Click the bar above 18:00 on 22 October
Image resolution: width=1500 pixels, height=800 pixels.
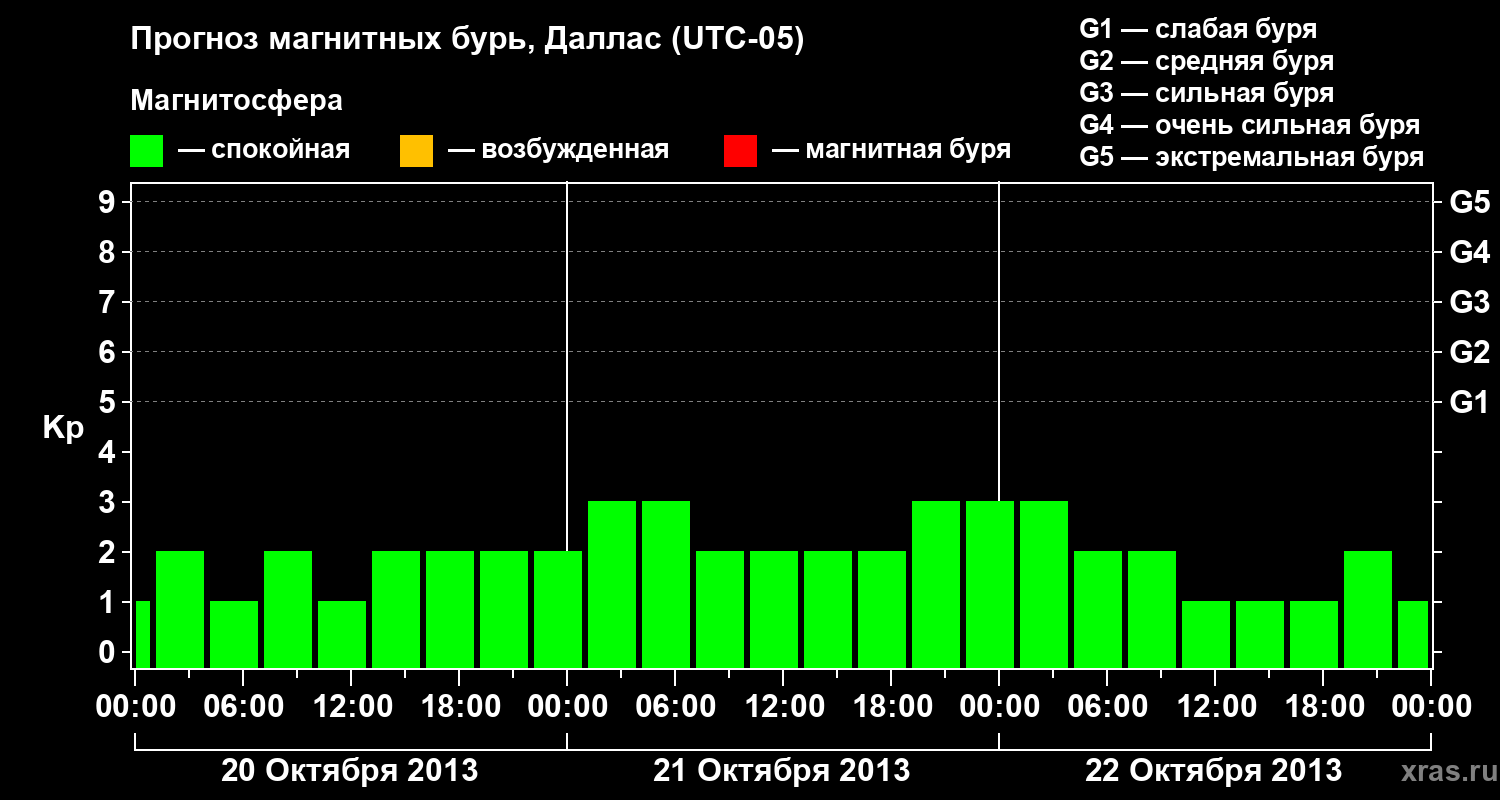(x=1314, y=634)
